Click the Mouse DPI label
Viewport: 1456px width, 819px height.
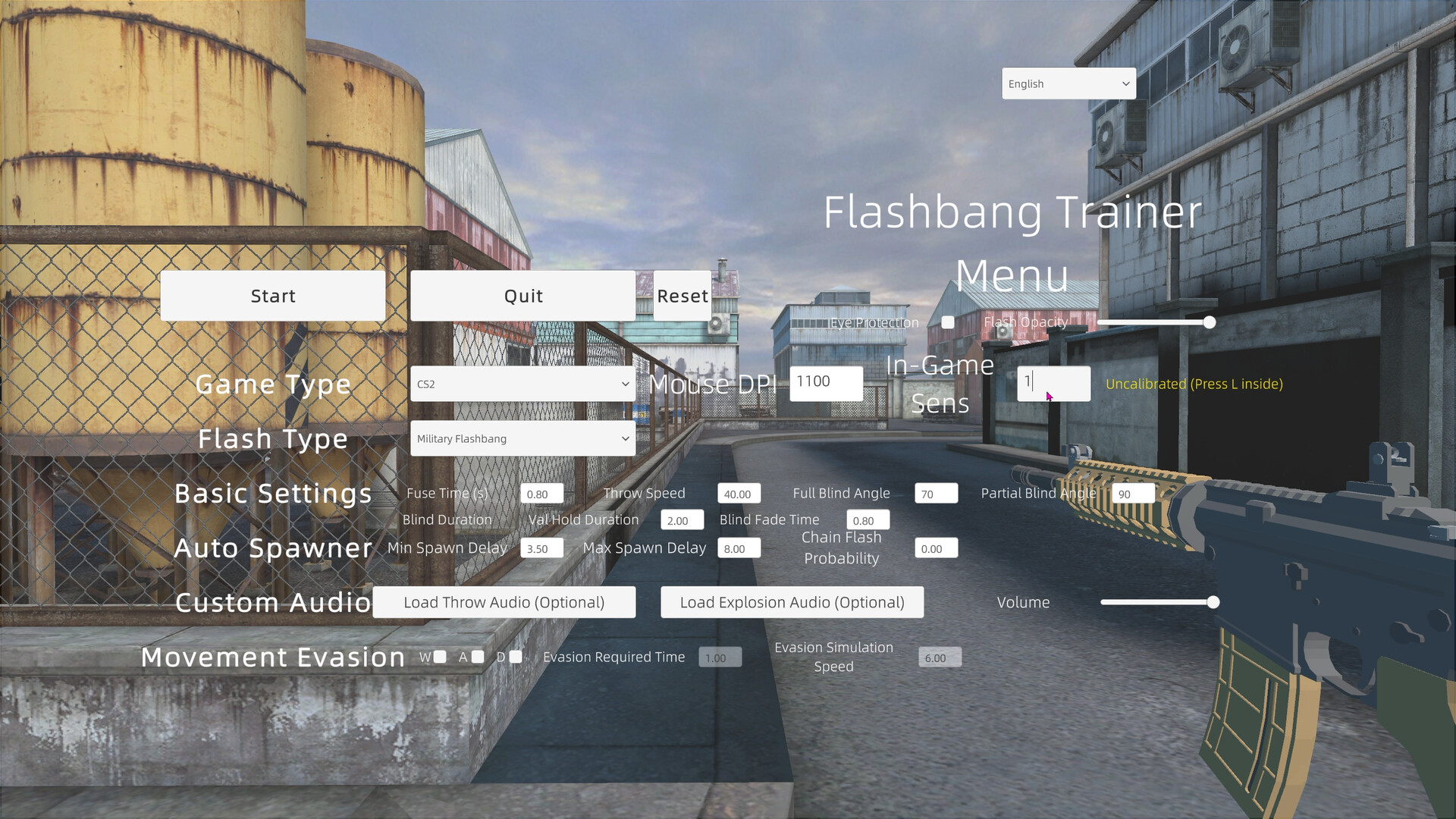point(713,384)
